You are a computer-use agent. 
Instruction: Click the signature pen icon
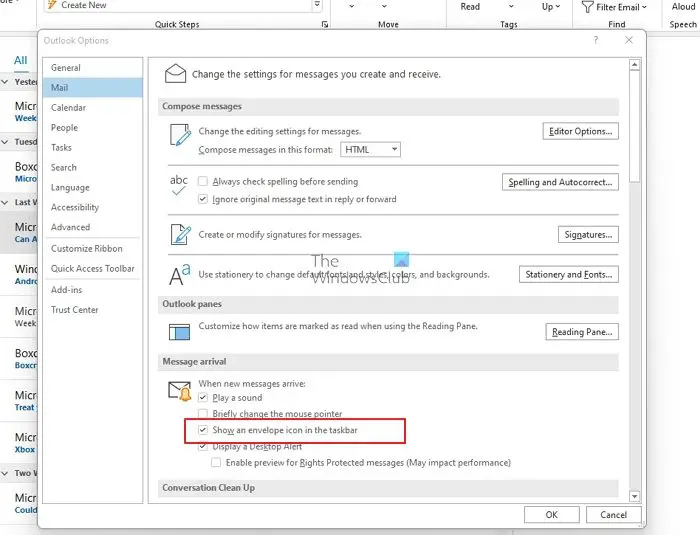[x=181, y=234]
